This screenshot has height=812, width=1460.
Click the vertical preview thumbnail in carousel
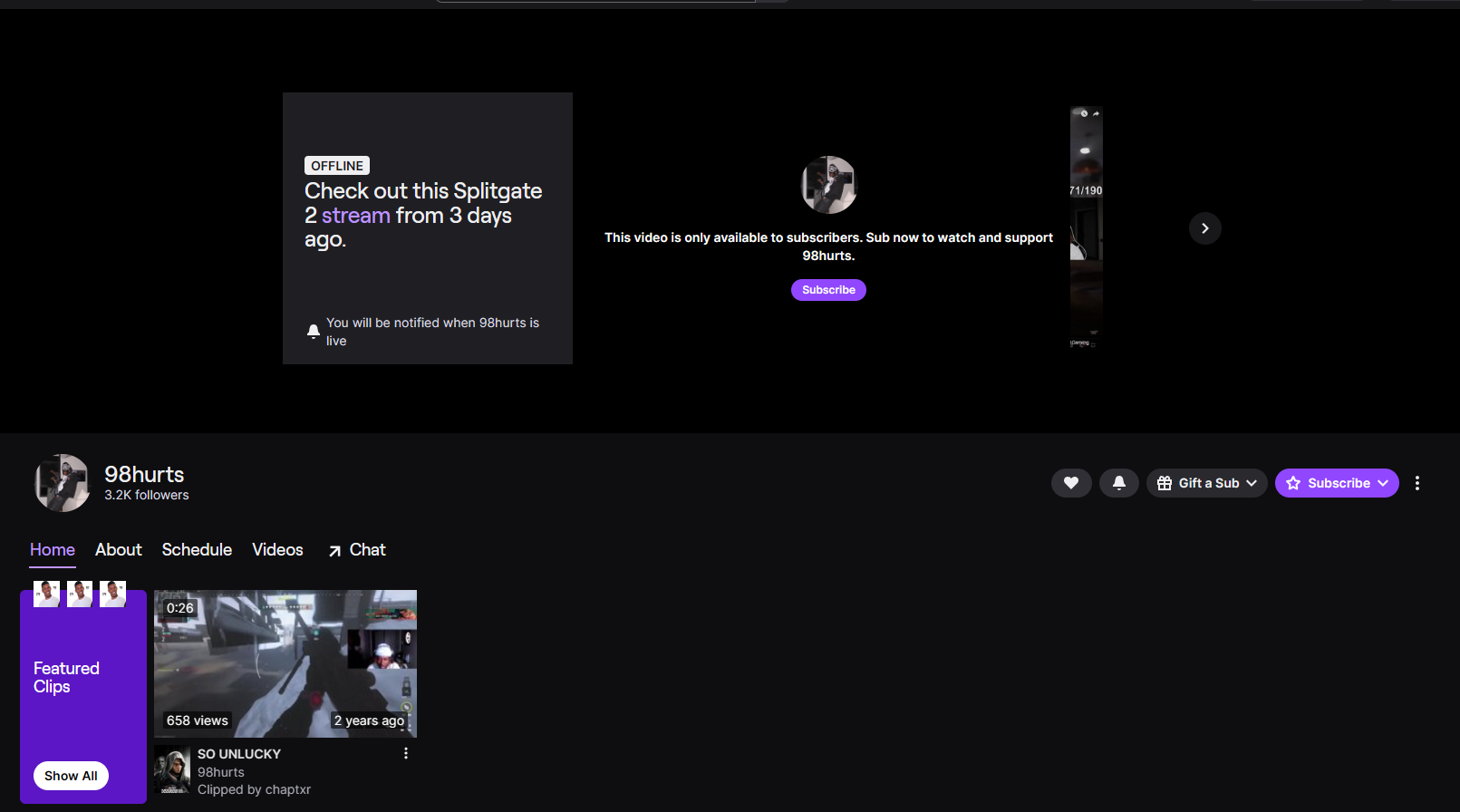1086,227
